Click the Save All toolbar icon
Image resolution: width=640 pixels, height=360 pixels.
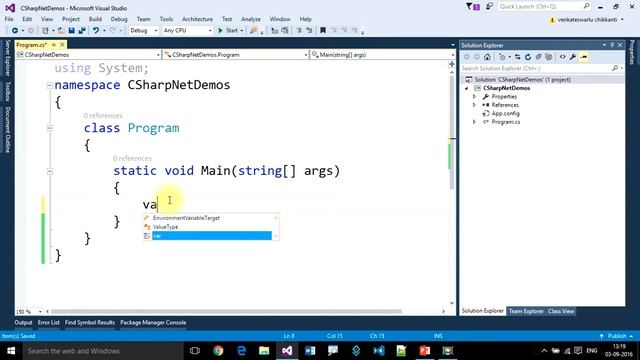(x=82, y=31)
